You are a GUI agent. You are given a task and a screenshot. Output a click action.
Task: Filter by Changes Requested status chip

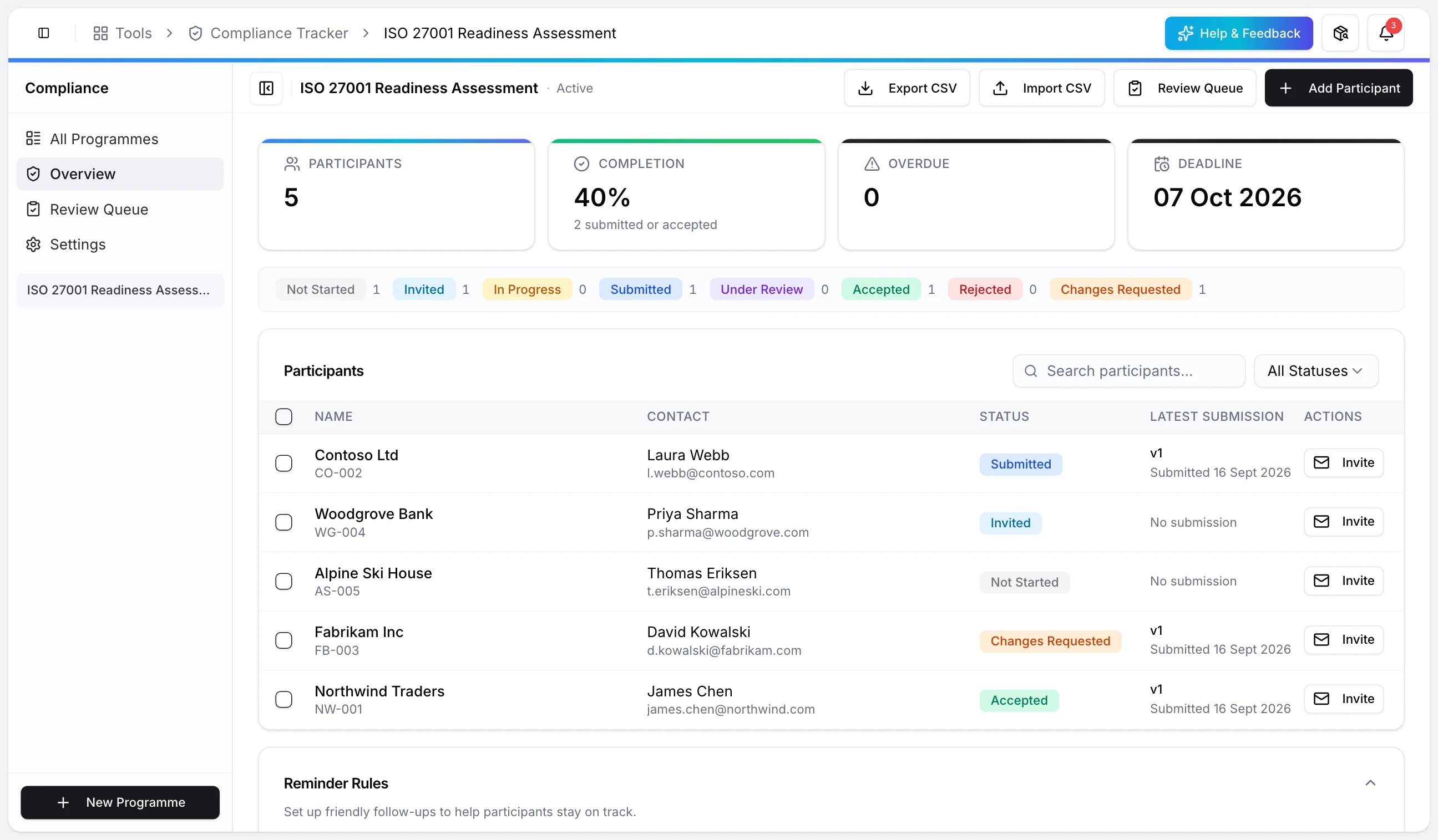1120,289
